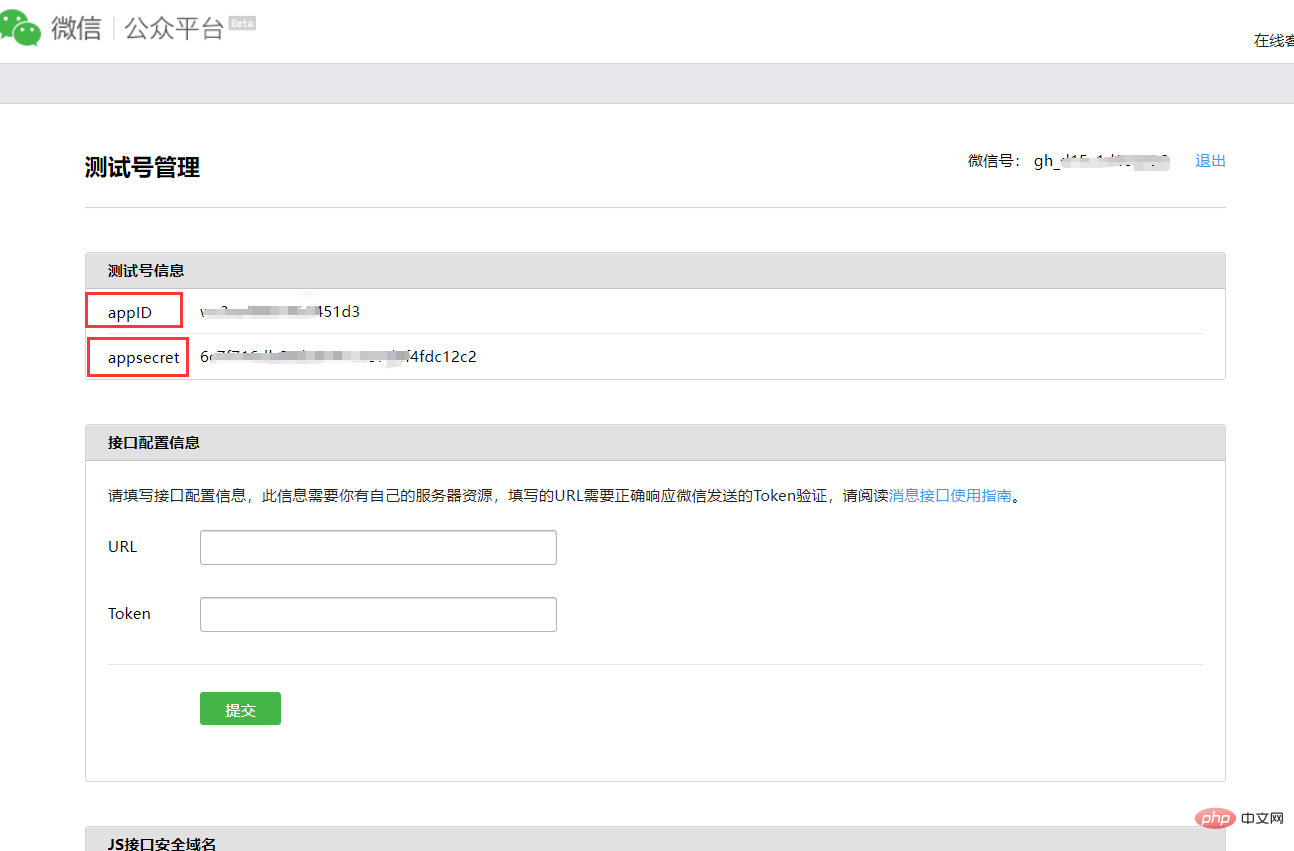Click the URL field label

coord(123,547)
